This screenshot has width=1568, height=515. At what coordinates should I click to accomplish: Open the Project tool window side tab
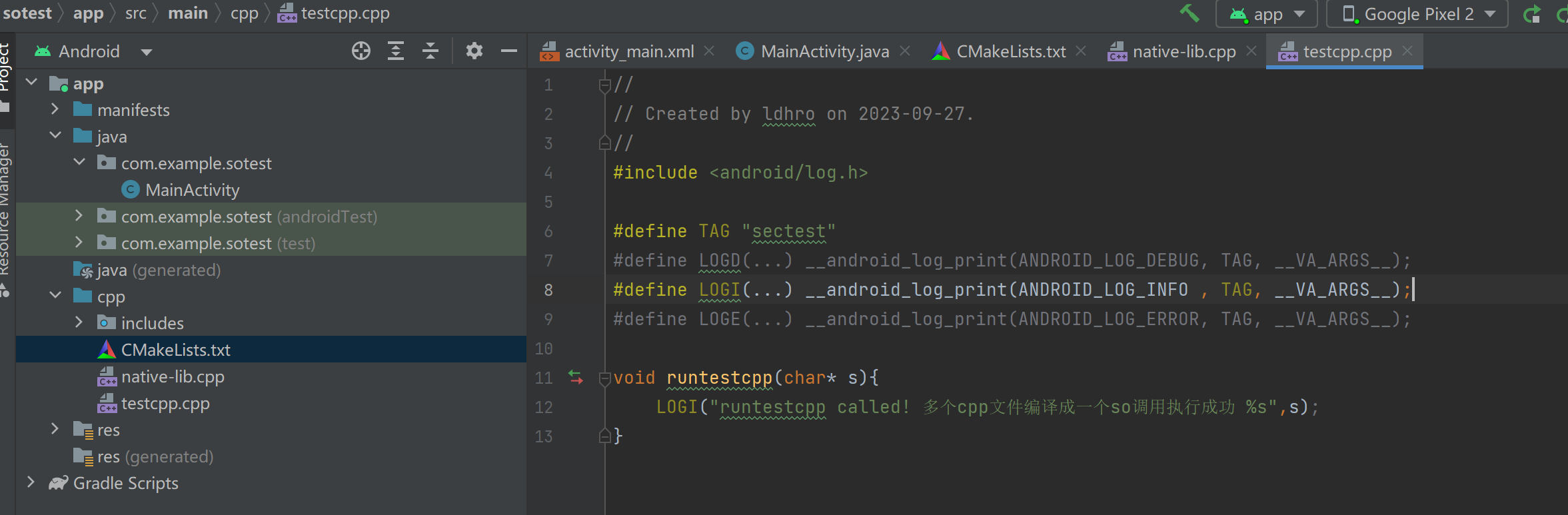(6, 65)
